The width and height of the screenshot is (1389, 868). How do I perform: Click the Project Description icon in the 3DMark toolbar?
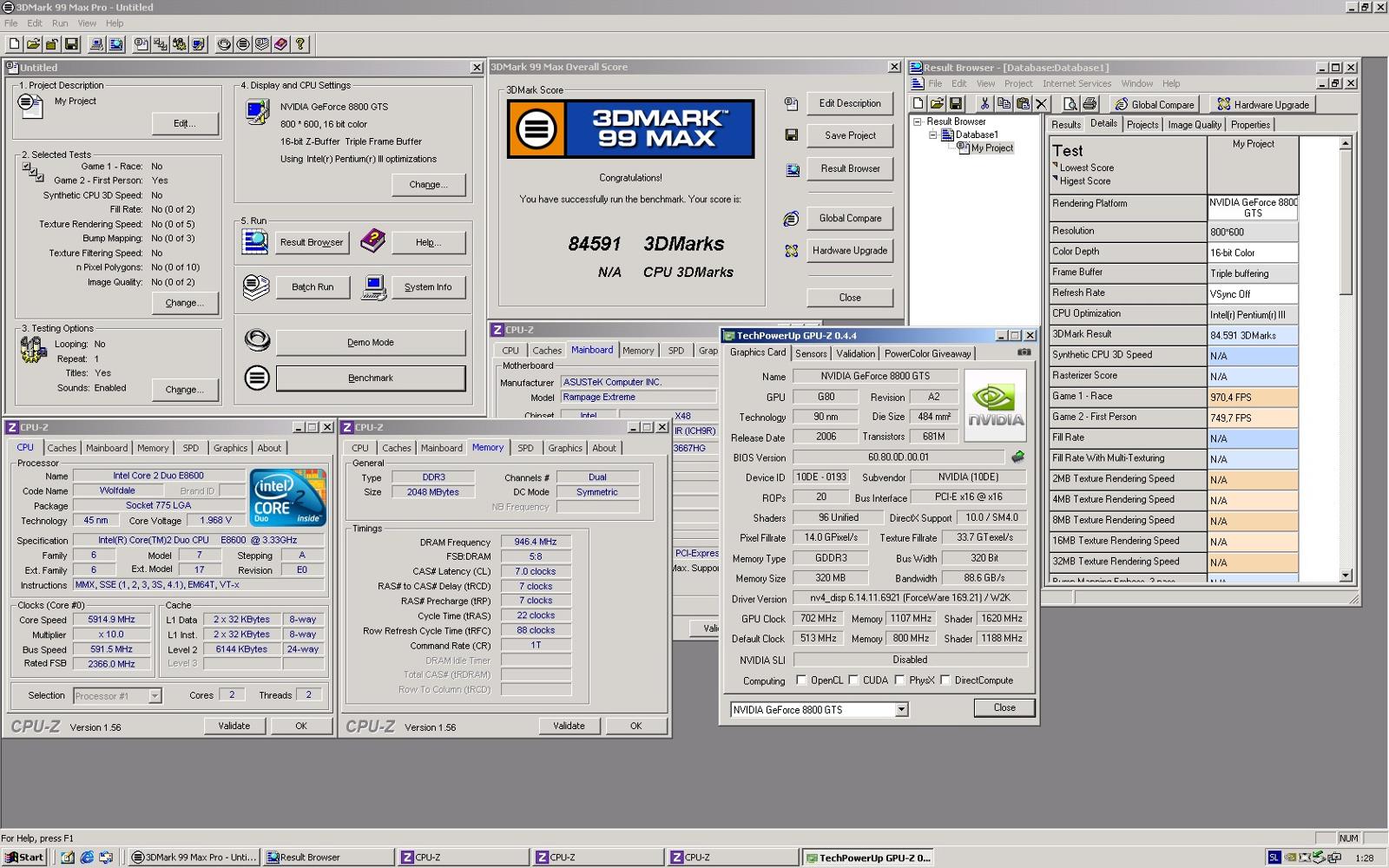141,44
